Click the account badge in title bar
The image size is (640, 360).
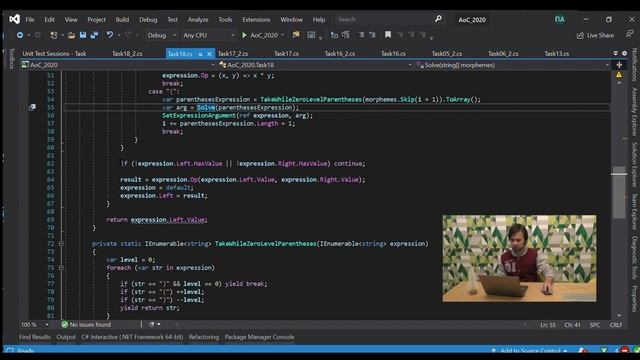tap(559, 19)
